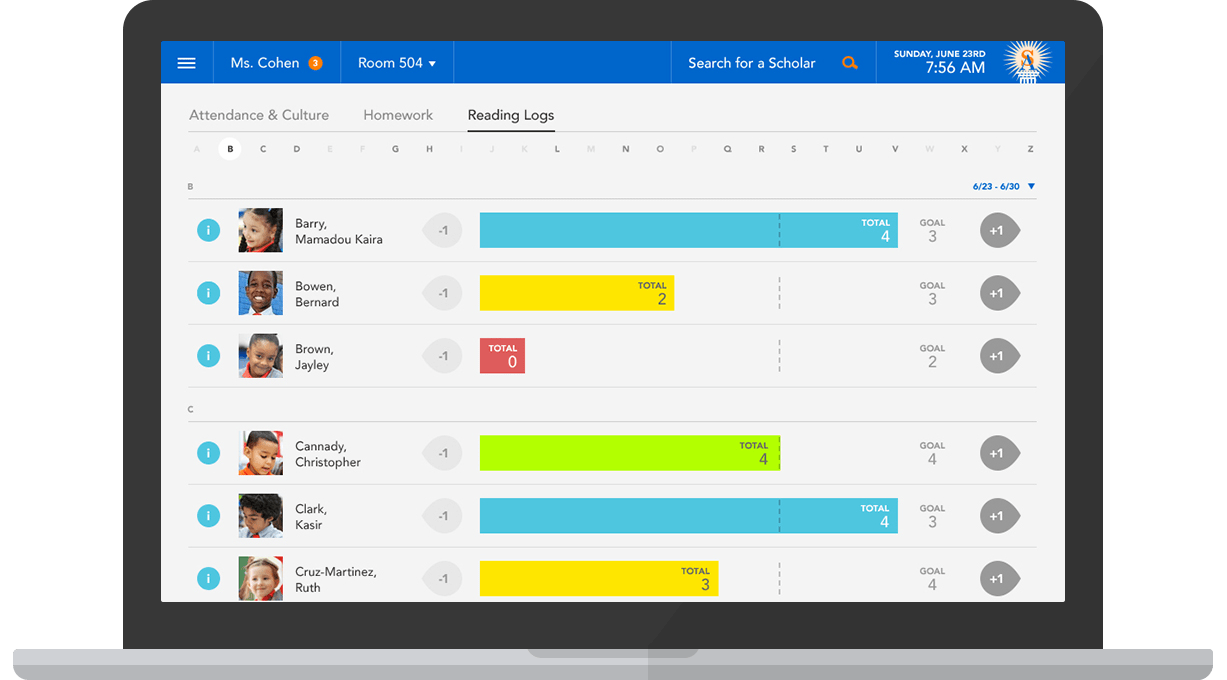
Task: Jump to letter C in alphabet filter
Action: click(x=263, y=149)
